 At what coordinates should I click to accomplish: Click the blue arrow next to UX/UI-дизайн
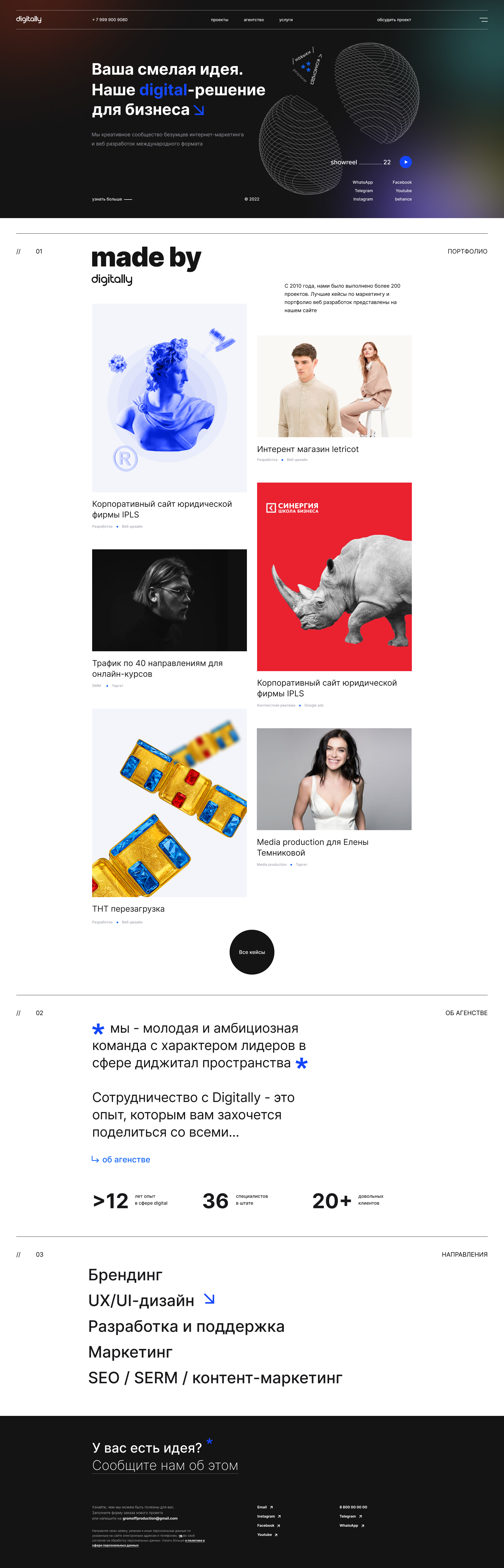pos(209,1298)
